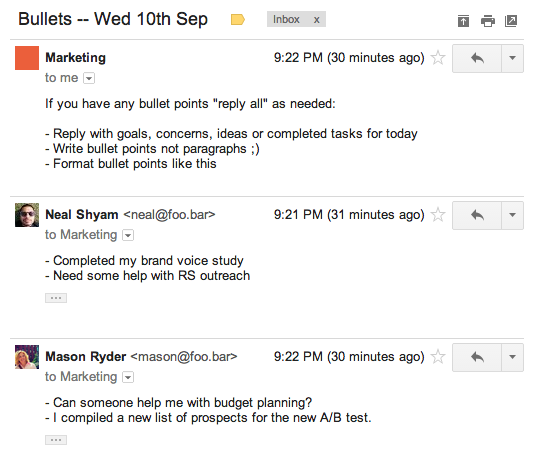Click the orange Marketing avatar square

click(27, 58)
